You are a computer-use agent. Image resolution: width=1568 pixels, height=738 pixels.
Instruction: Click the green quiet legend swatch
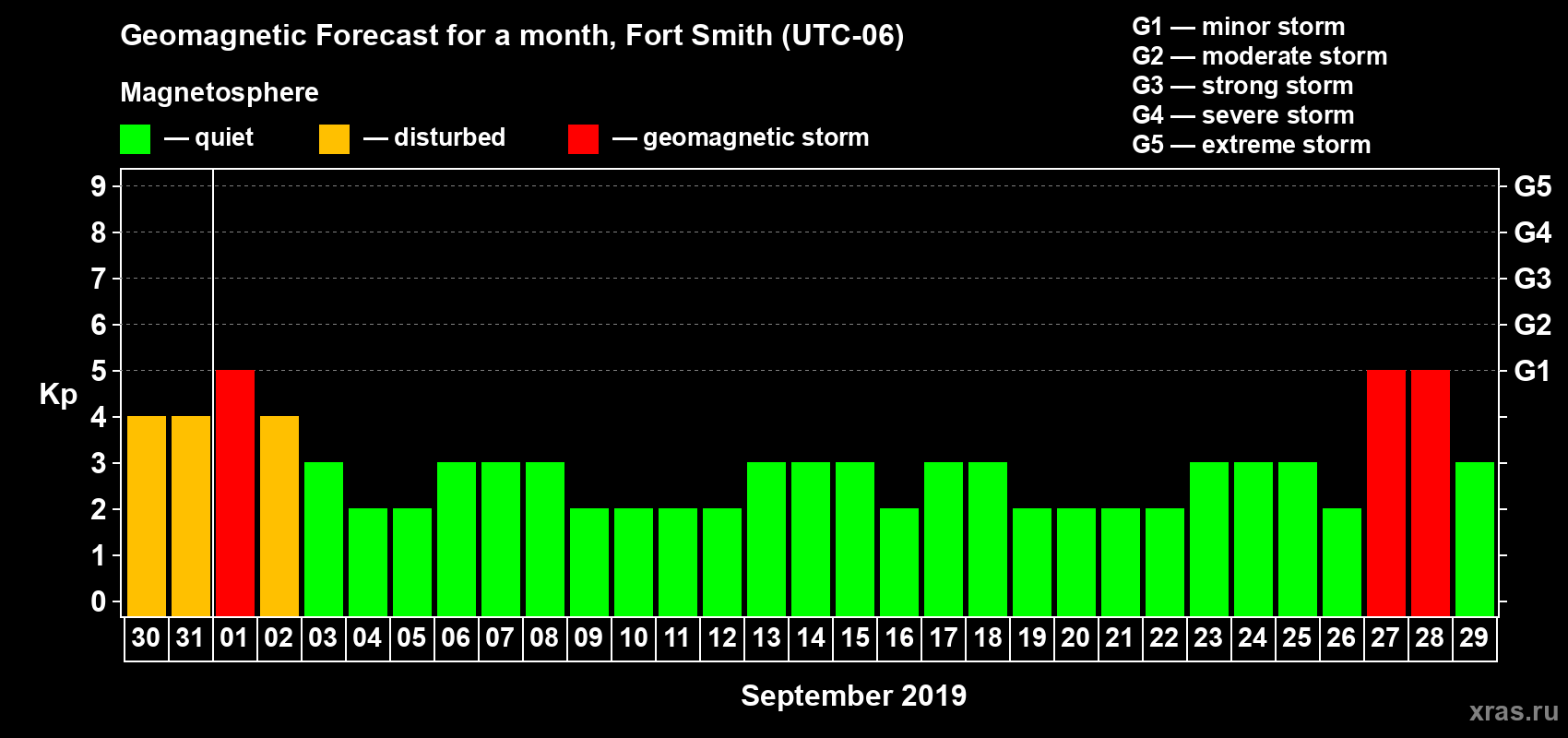coord(135,139)
